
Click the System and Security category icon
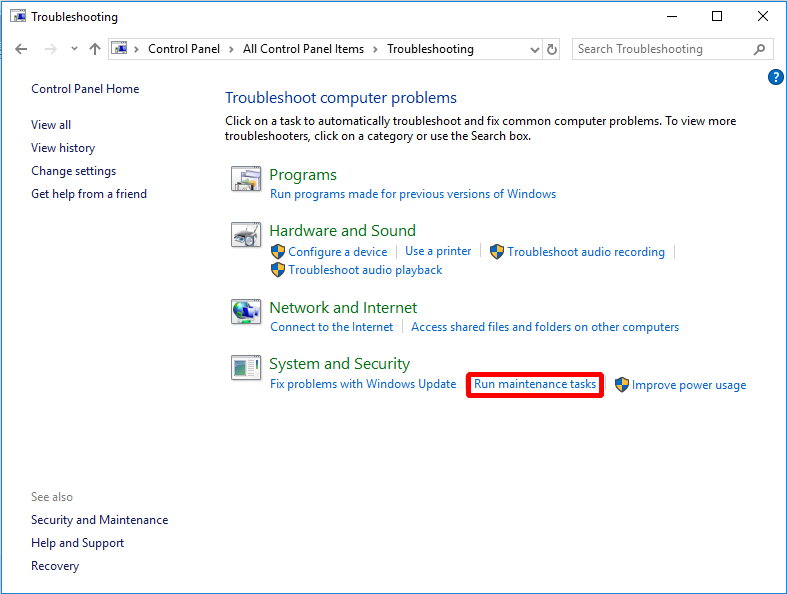246,368
